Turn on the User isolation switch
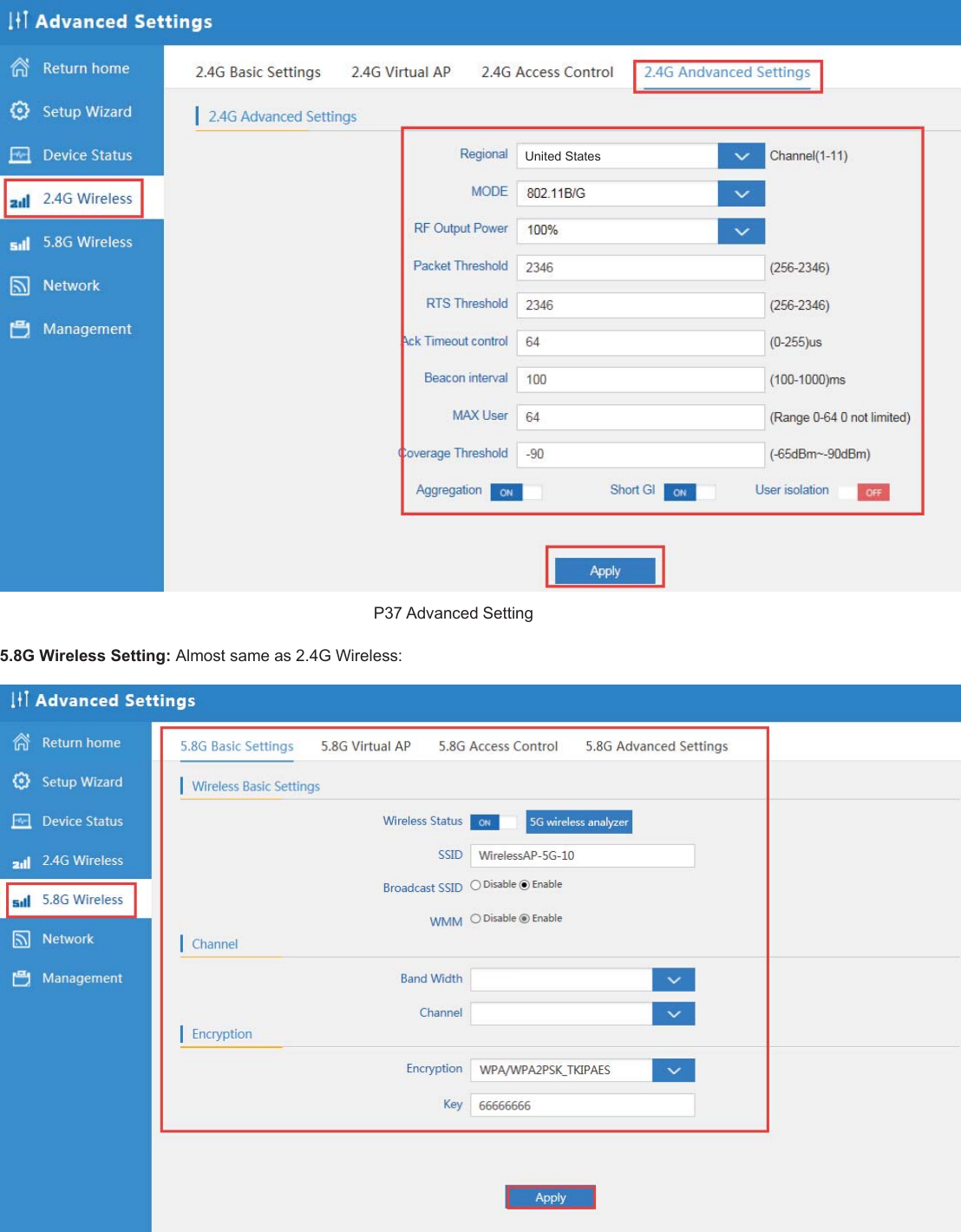The image size is (961, 1232). (864, 492)
